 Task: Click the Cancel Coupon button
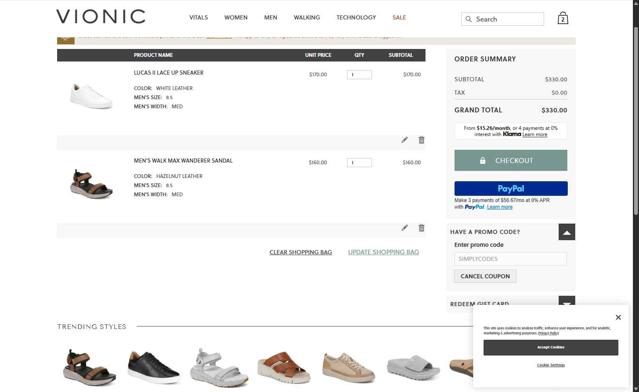point(485,276)
